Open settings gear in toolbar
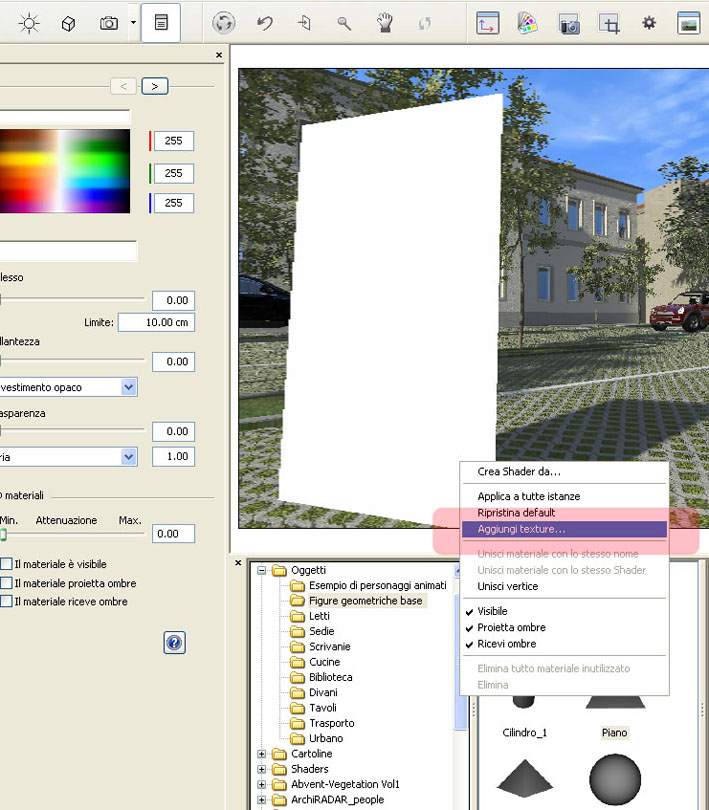 point(649,23)
